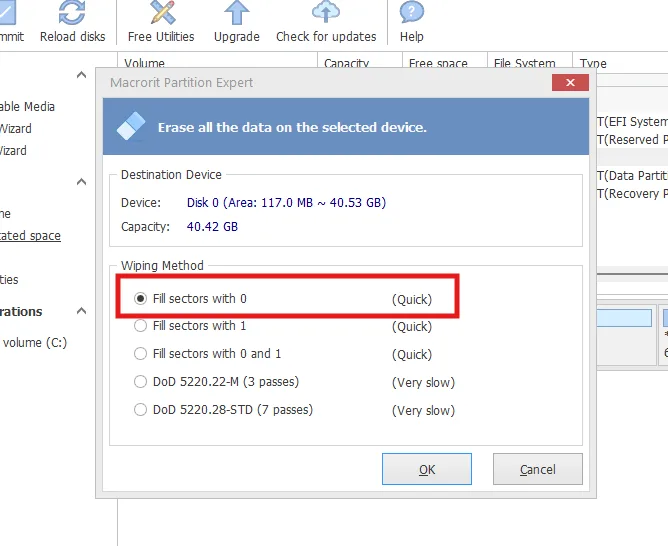This screenshot has width=668, height=546.
Task: Click the Capacity column header
Action: (x=360, y=63)
